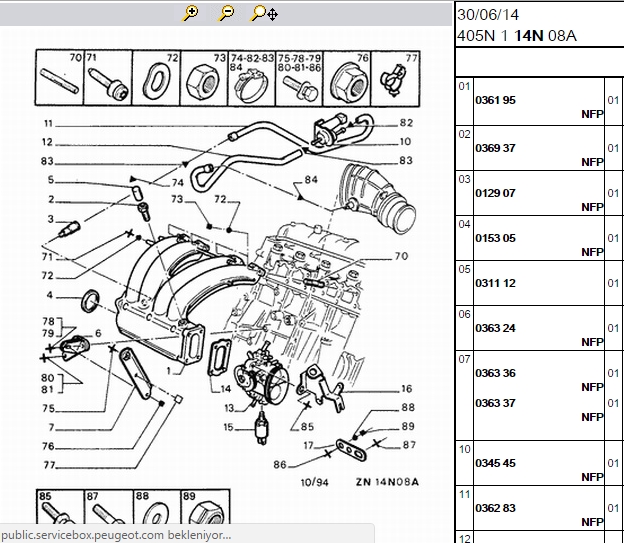Click the part 70 stud thumbnail
Viewport: 624px width, 543px height.
[x=59, y=78]
